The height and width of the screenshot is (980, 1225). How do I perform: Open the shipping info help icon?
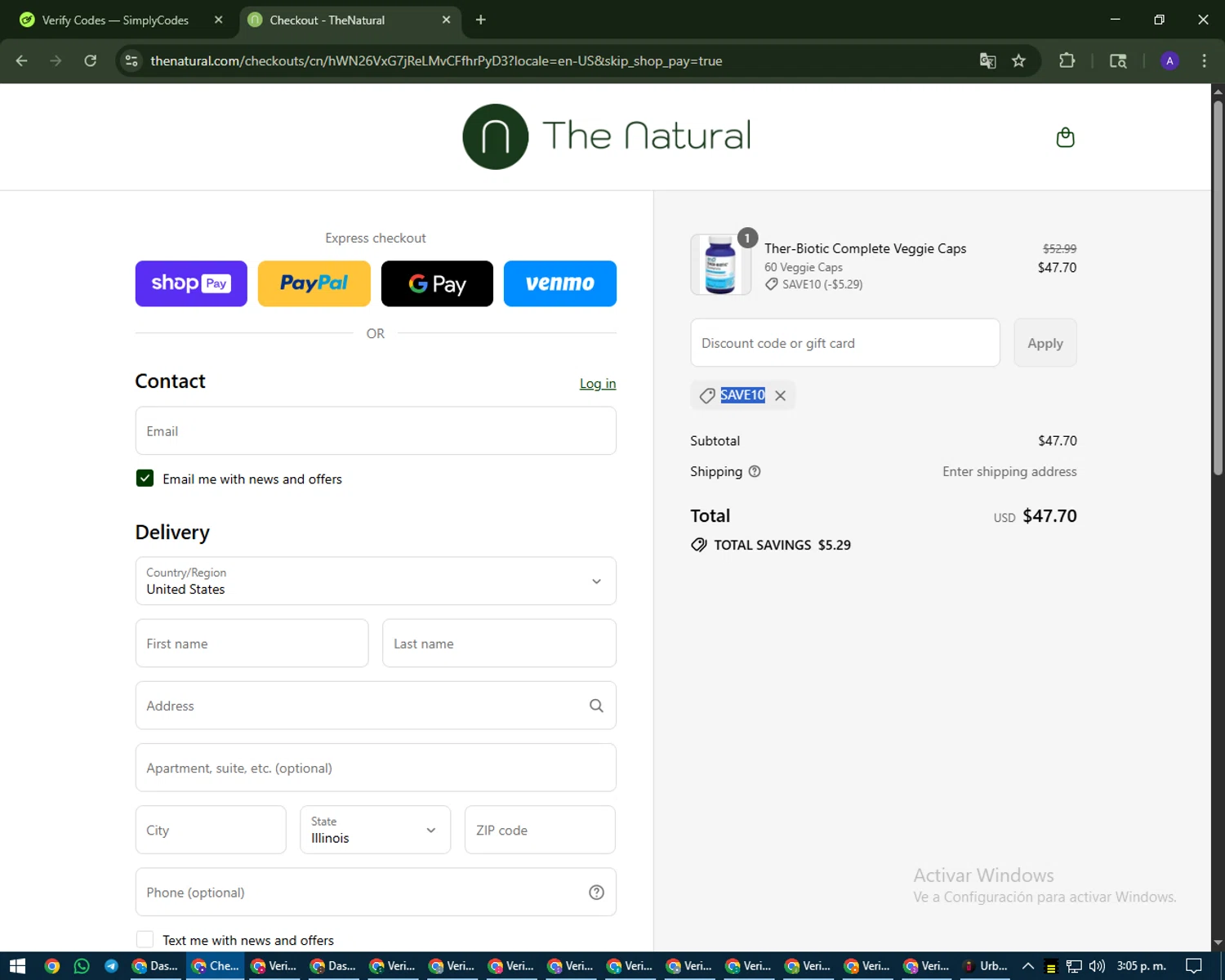[755, 471]
